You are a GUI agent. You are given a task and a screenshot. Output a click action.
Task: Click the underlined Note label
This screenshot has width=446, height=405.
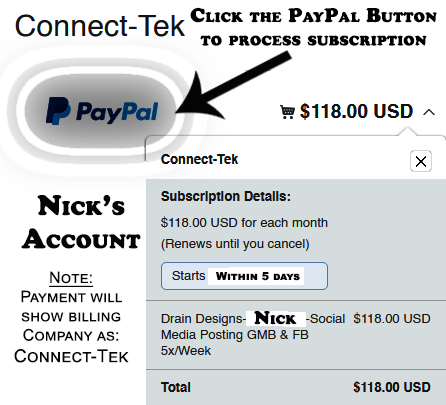tap(71, 278)
